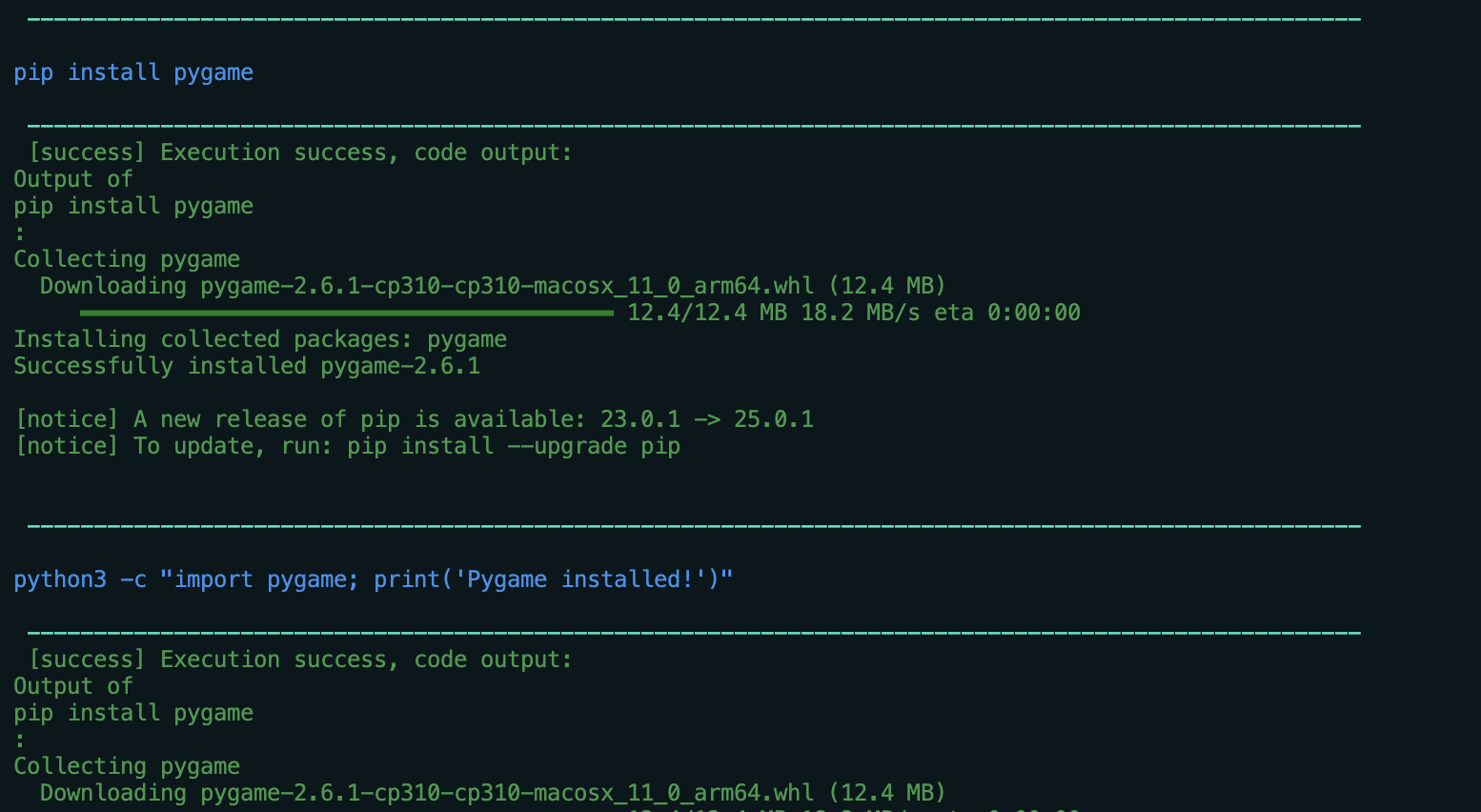1481x812 pixels.
Task: Click the second '[success] Execution success' message
Action: click(301, 660)
